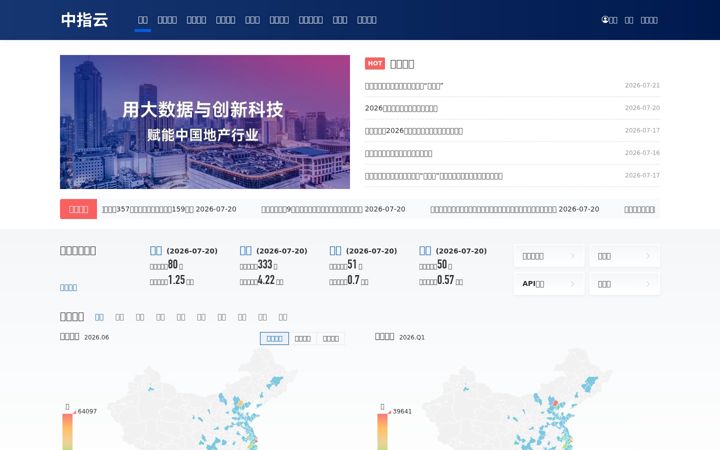
Task: Open the ticker item mentioning 357 and 159
Action: (x=169, y=209)
